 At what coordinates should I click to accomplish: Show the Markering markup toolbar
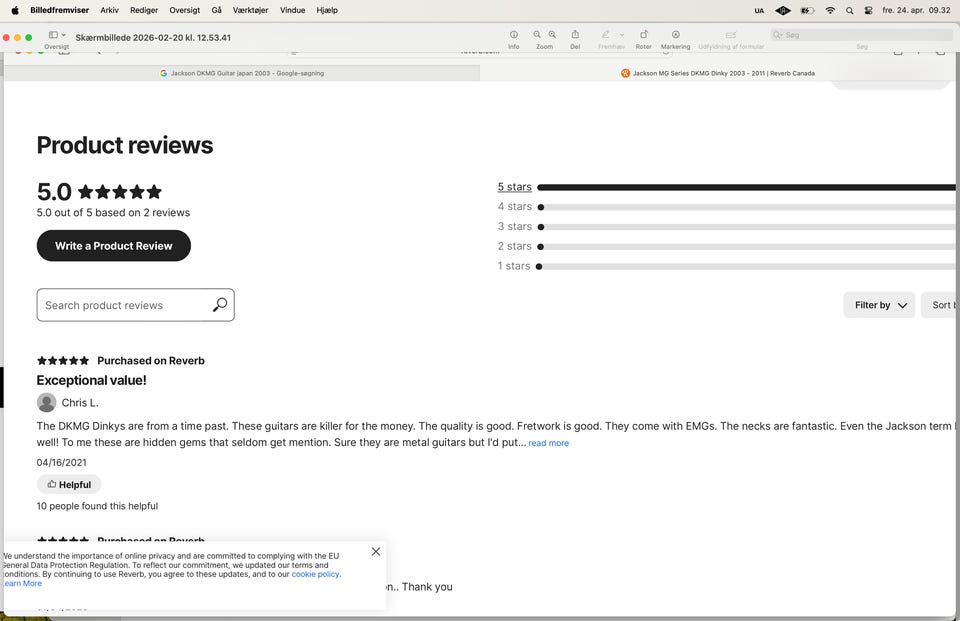coord(675,35)
